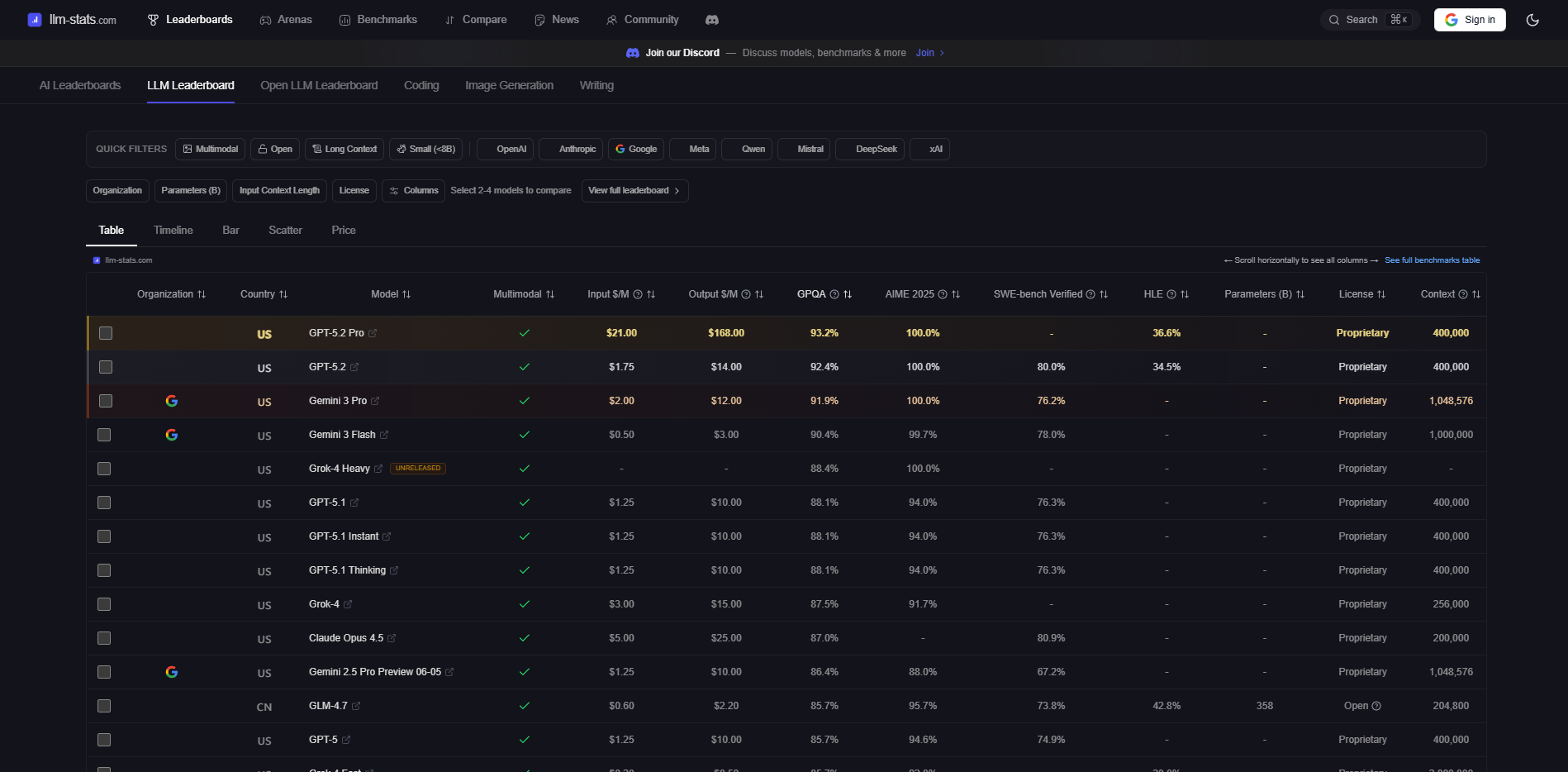Image resolution: width=1568 pixels, height=772 pixels.
Task: Click info icon next to GPQA header
Action: click(x=834, y=294)
